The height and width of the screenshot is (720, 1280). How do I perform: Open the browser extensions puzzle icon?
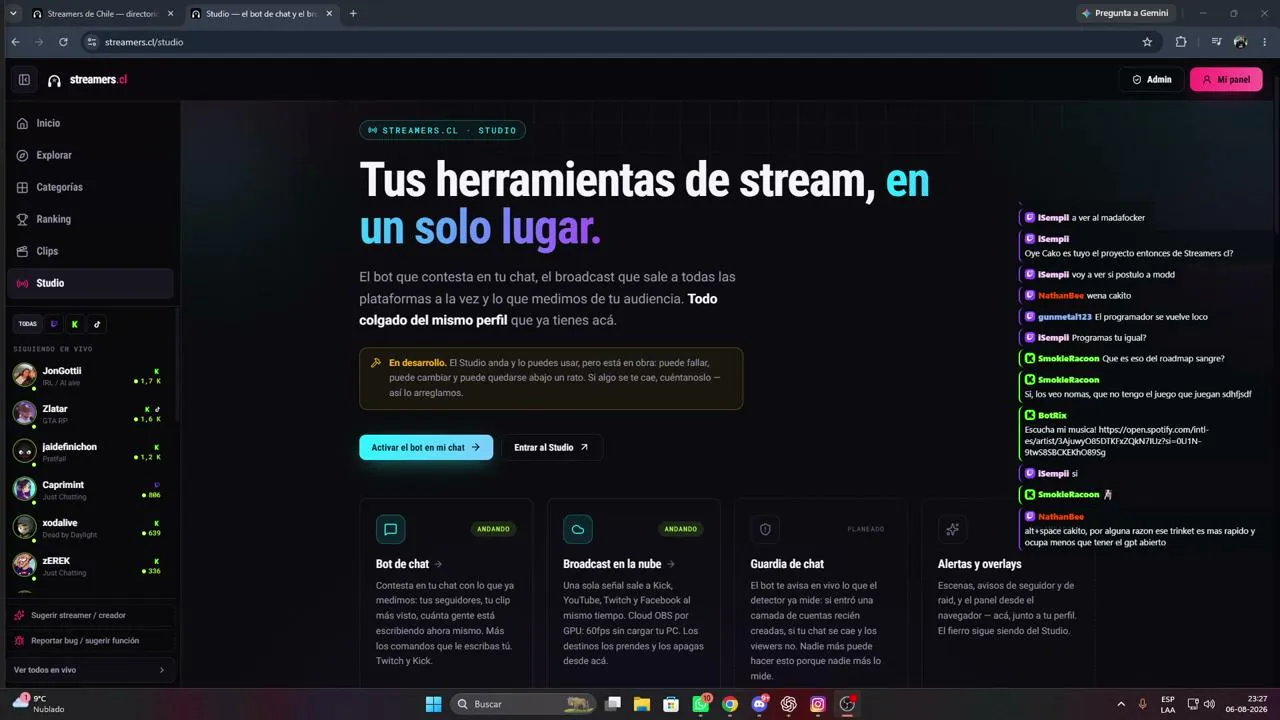1181,42
